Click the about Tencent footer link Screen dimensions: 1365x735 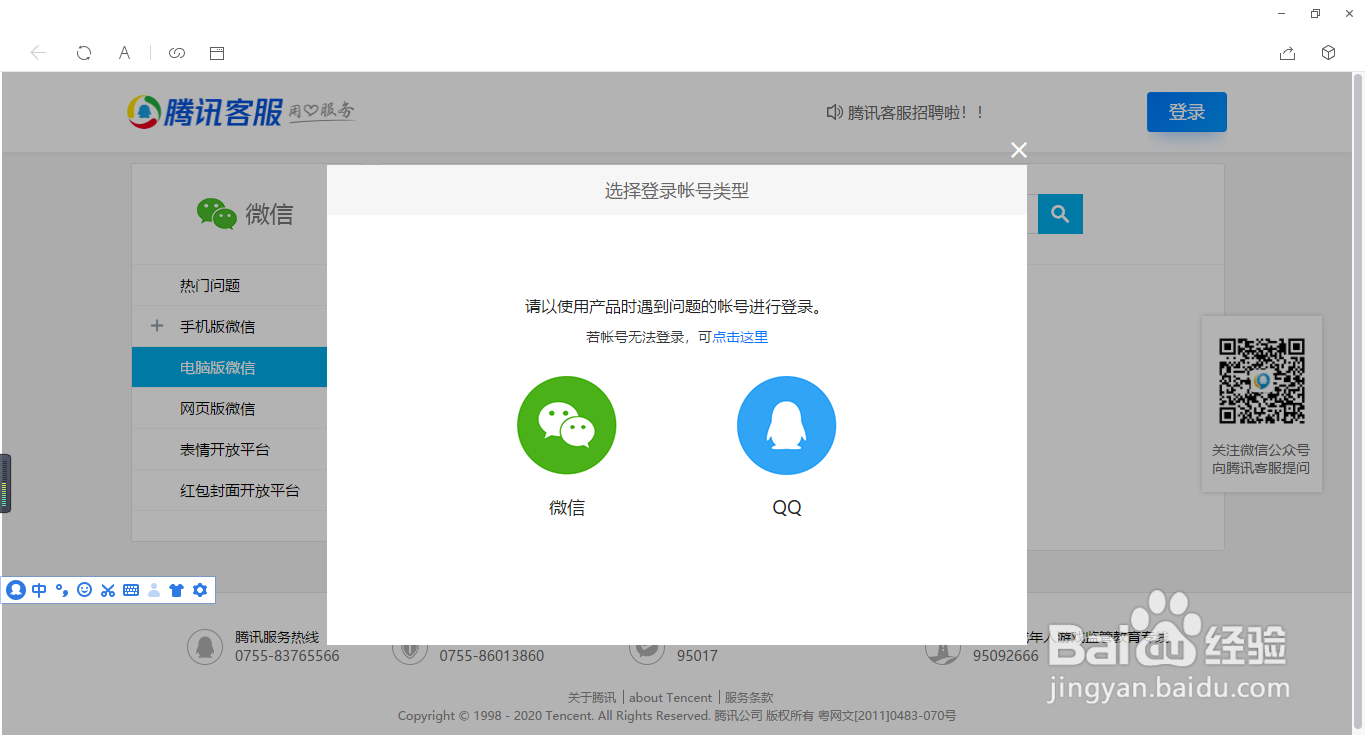(x=670, y=697)
